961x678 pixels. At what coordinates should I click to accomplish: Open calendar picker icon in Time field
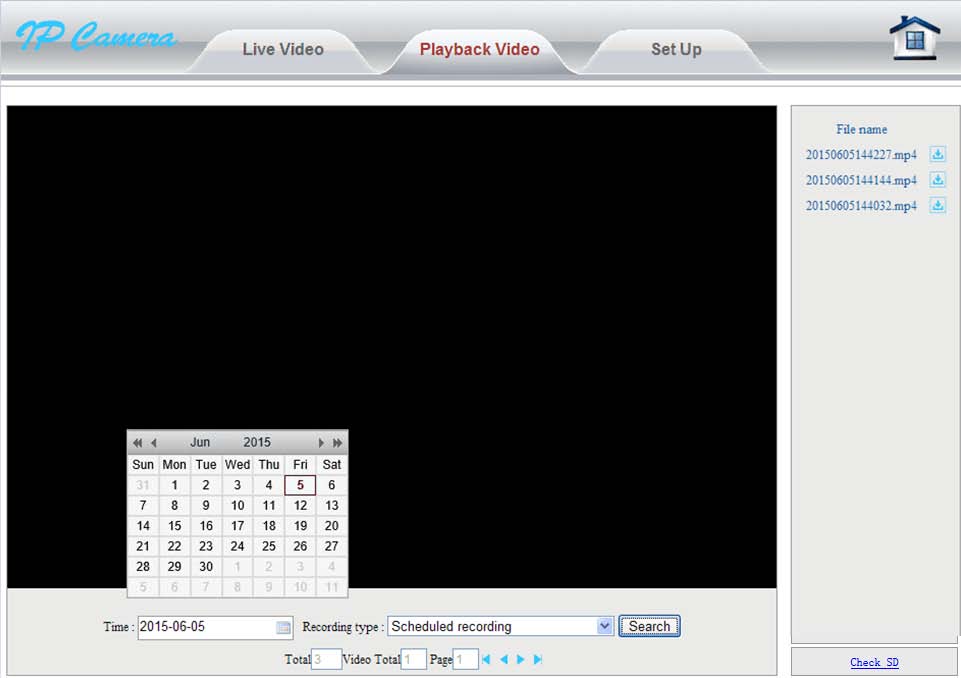pos(283,627)
